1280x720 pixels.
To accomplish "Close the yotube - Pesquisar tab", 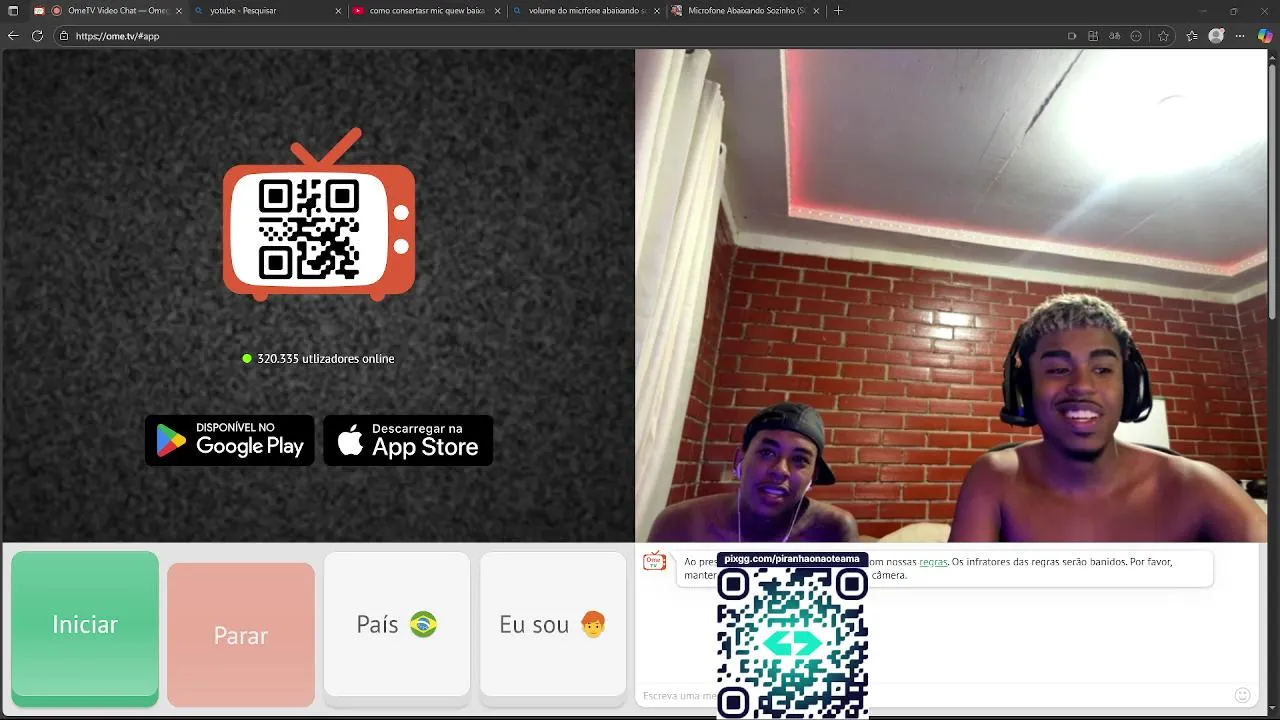I will 338,11.
